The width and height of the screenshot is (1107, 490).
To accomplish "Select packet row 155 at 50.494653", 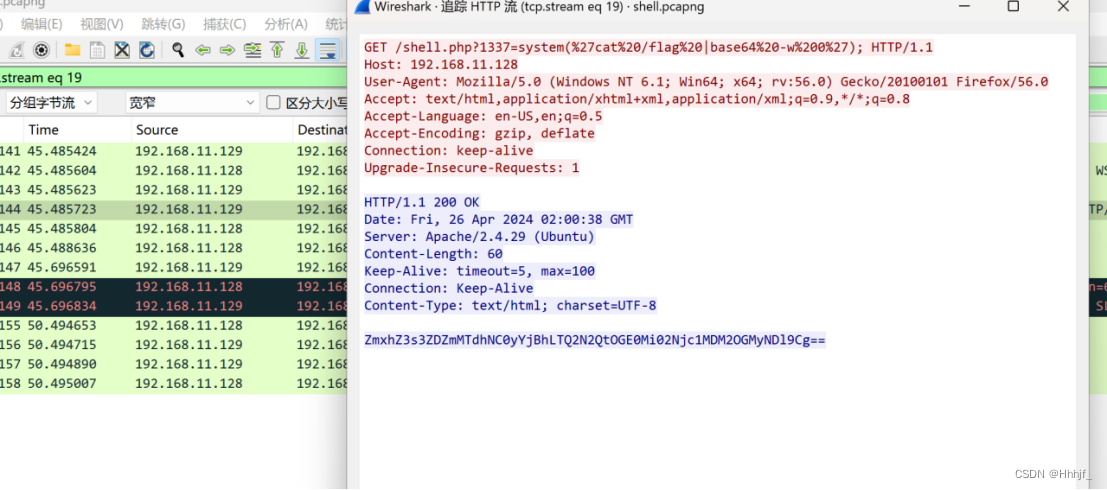I will [173, 325].
